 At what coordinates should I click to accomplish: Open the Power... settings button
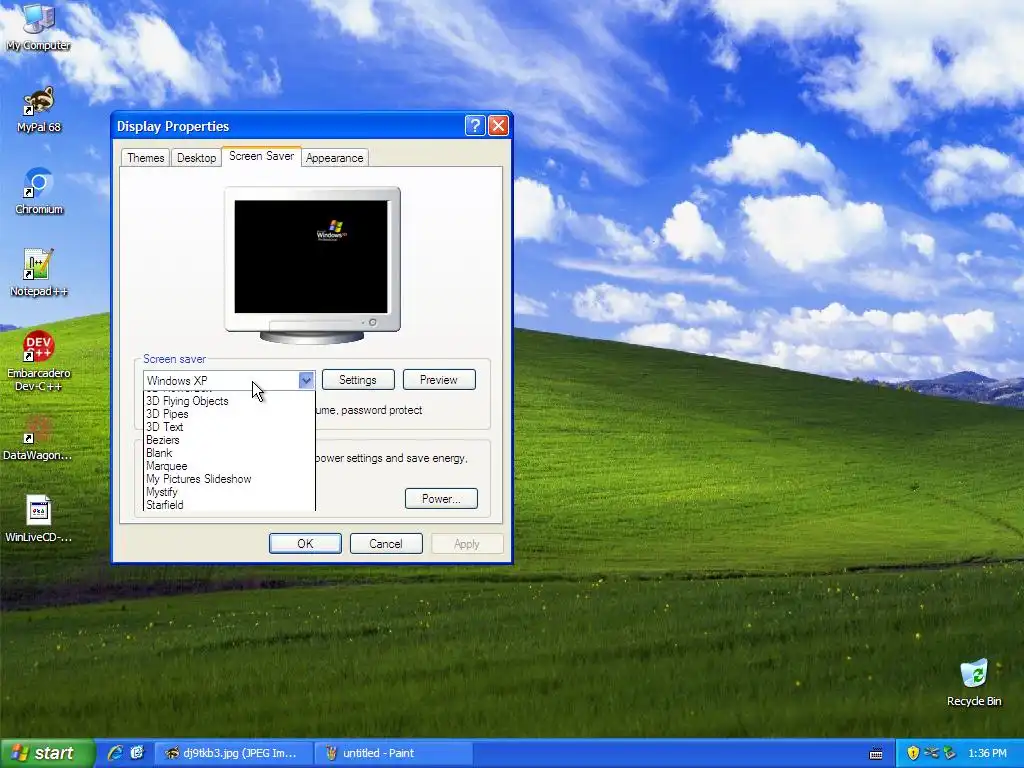click(441, 499)
